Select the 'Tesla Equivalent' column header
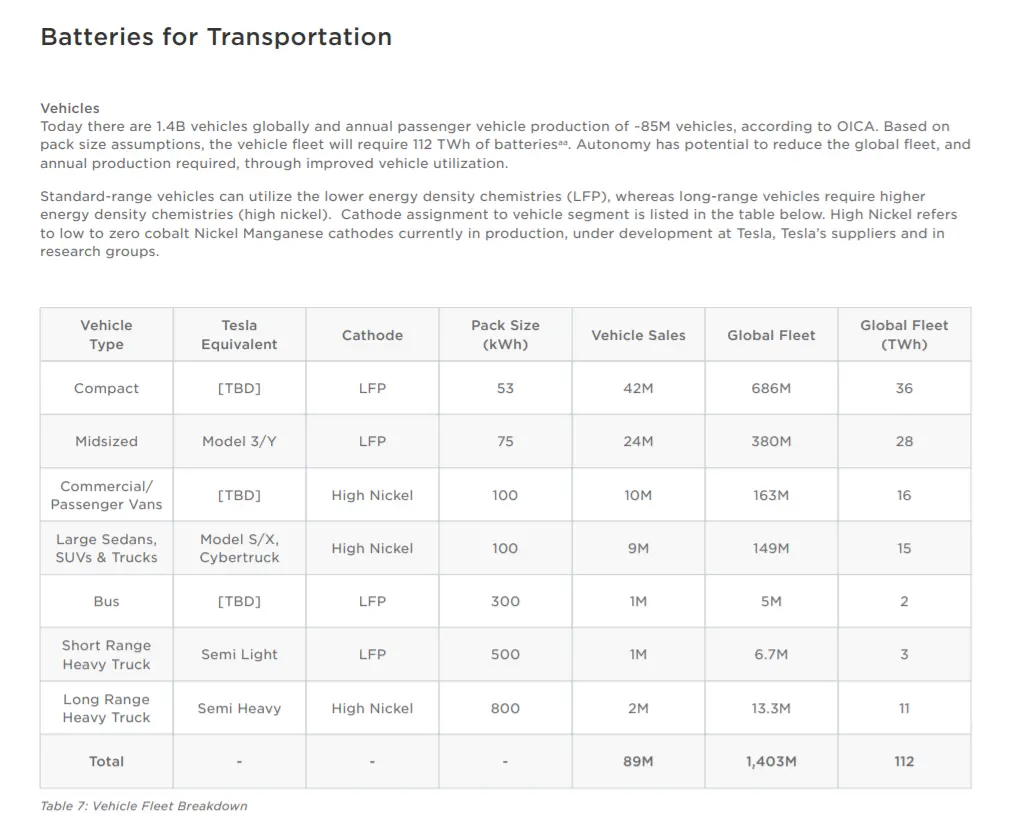 [x=239, y=335]
